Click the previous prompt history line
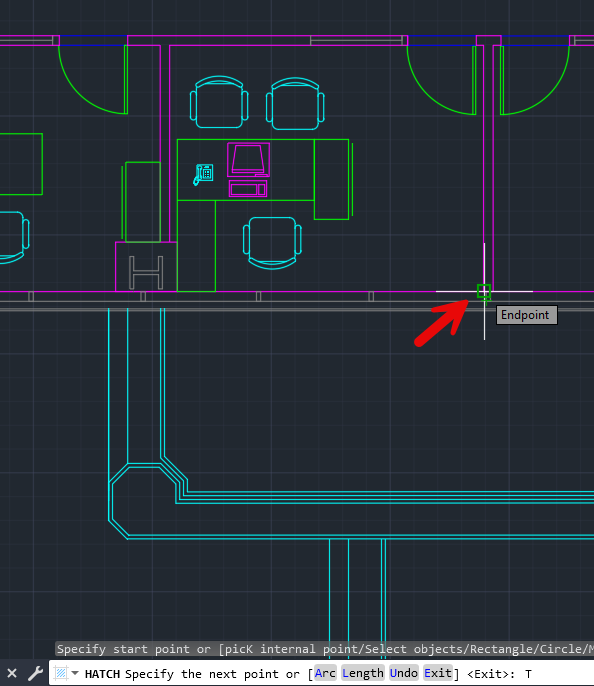The height and width of the screenshot is (686, 594). click(x=325, y=649)
